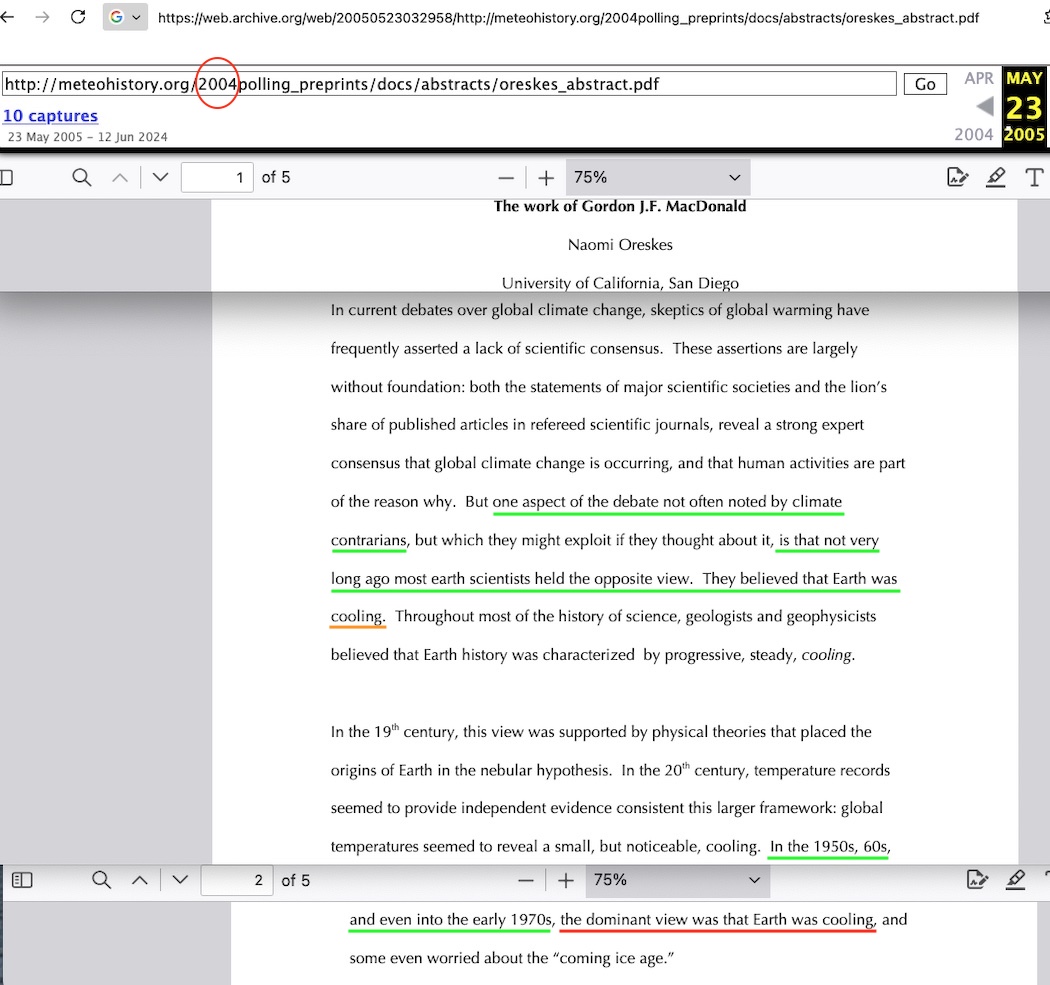Select the highlight tool in upper PDF toolbar
Viewport: 1050px width, 985px height.
pos(995,178)
